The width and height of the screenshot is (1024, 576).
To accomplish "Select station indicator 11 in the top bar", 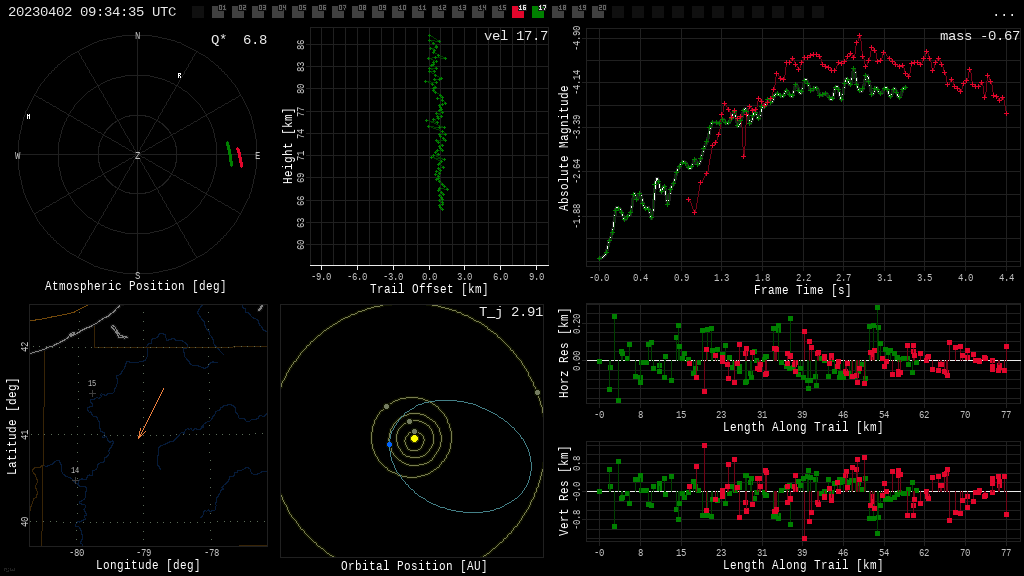I will [418, 11].
